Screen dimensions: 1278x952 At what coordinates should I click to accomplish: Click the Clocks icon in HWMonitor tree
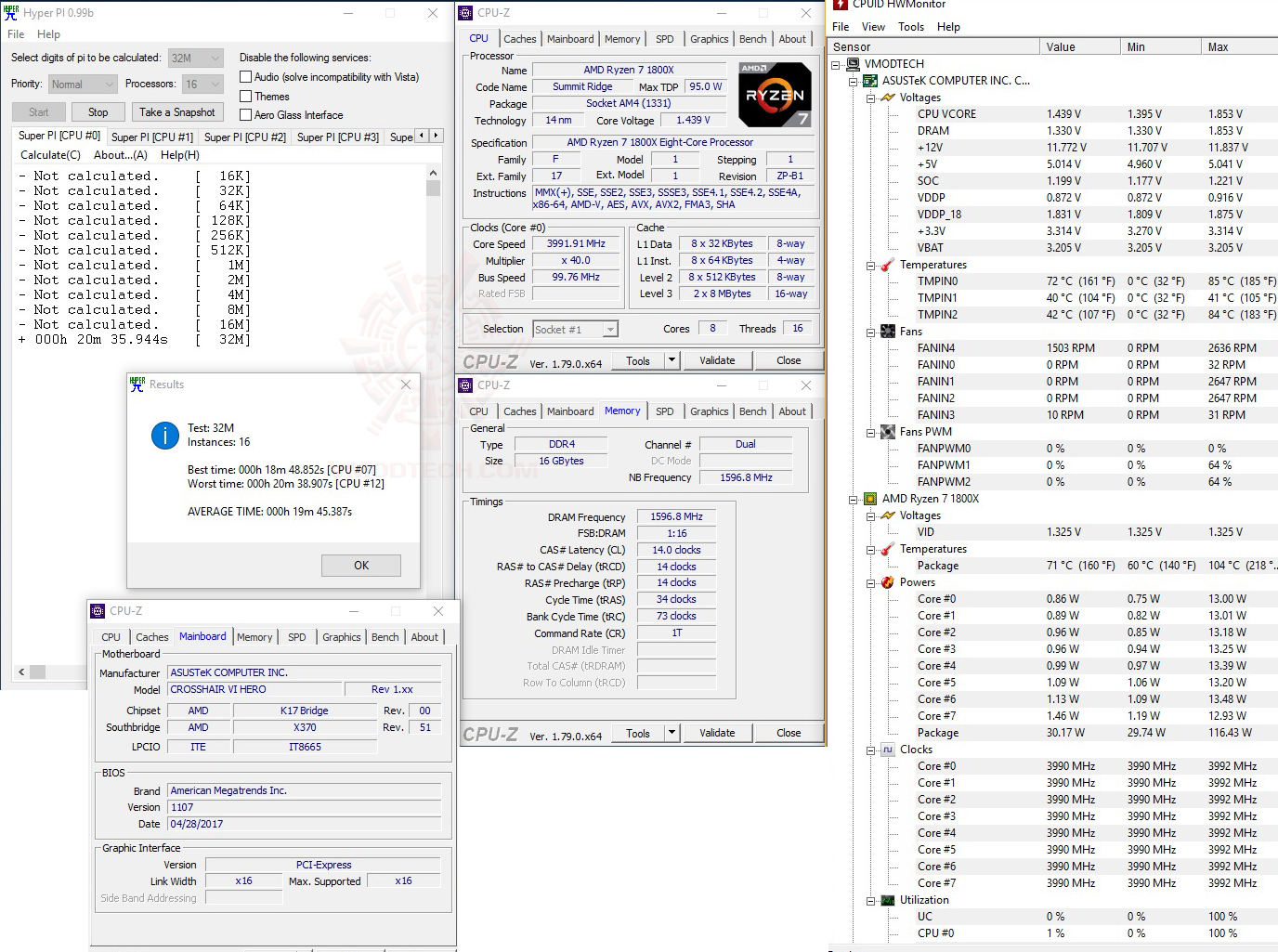tap(888, 750)
